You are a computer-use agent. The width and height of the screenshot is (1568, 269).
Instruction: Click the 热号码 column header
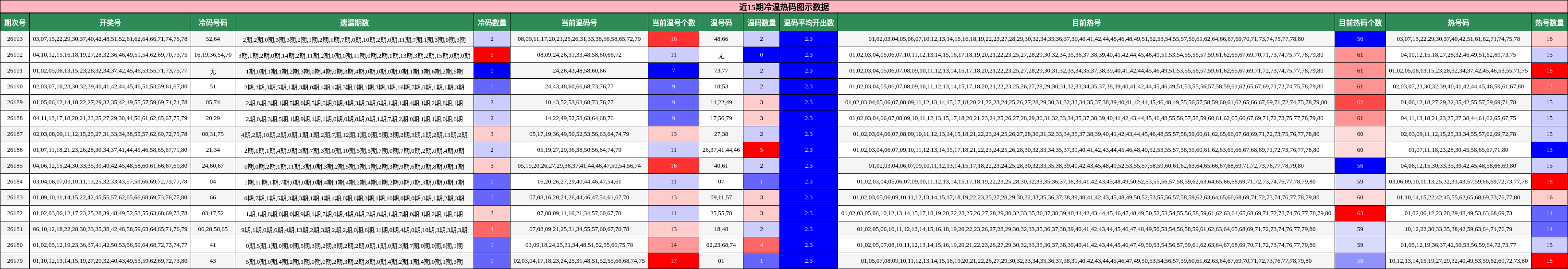(1459, 23)
